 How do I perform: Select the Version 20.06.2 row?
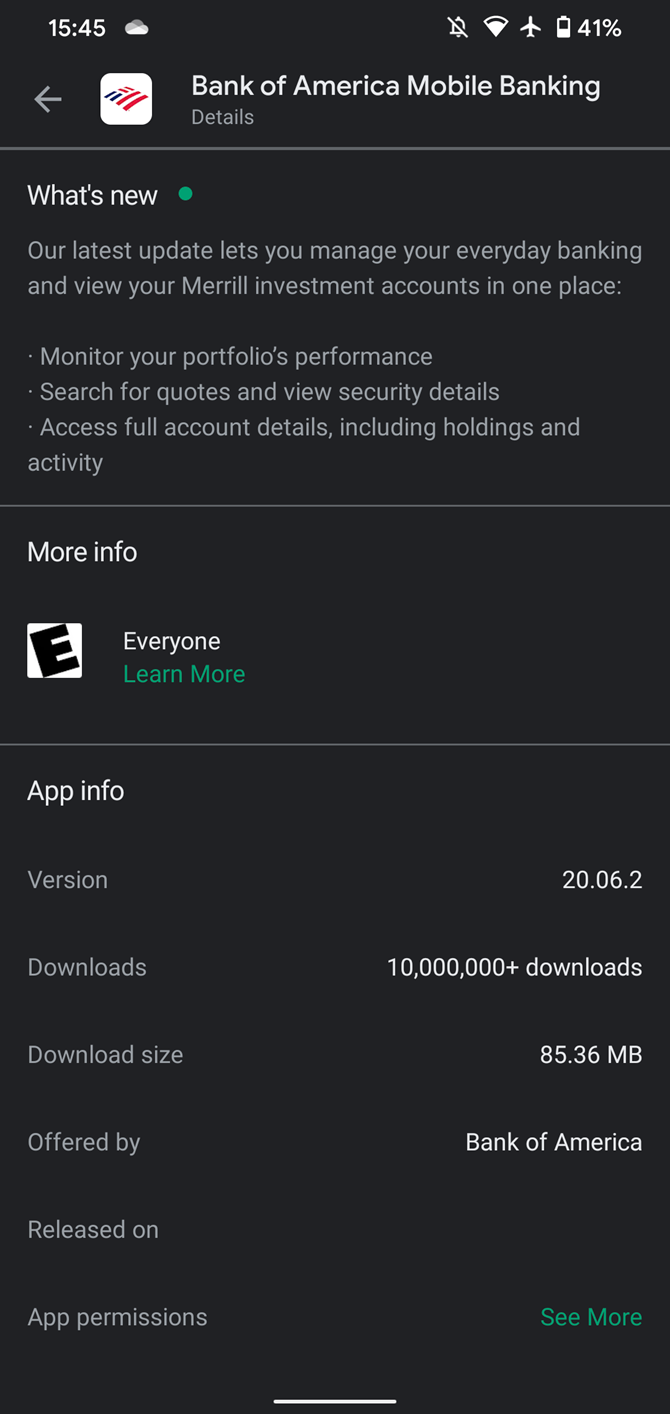click(335, 880)
